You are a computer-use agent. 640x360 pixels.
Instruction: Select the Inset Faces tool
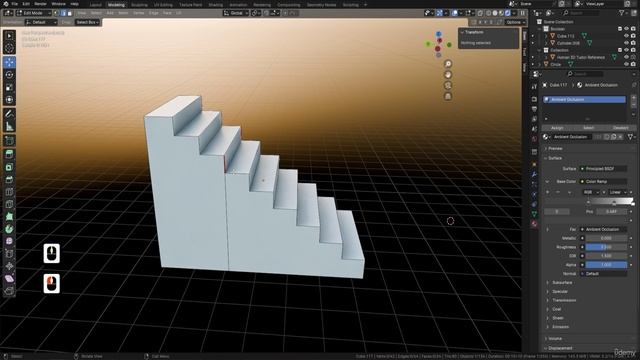click(9, 167)
